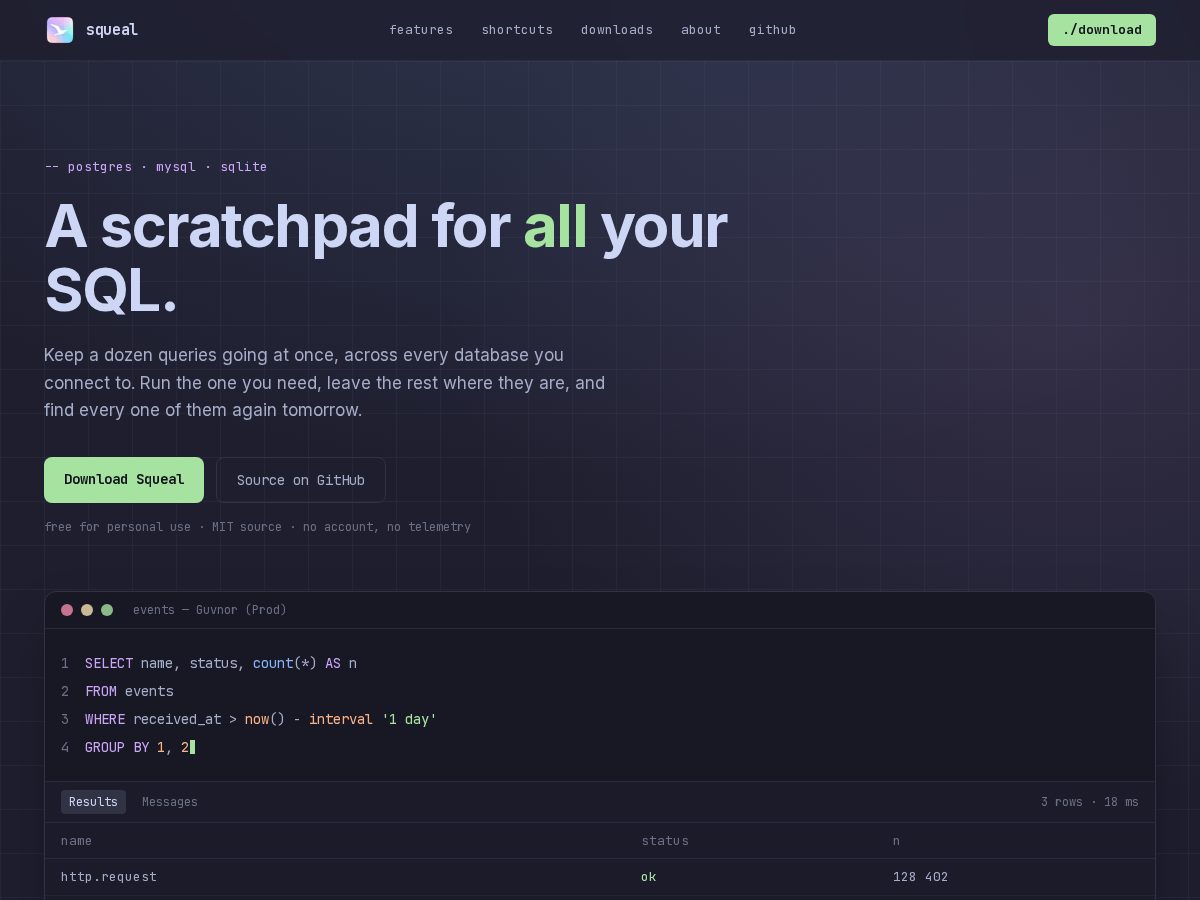Click the WHERE received_at code line

click(261, 719)
